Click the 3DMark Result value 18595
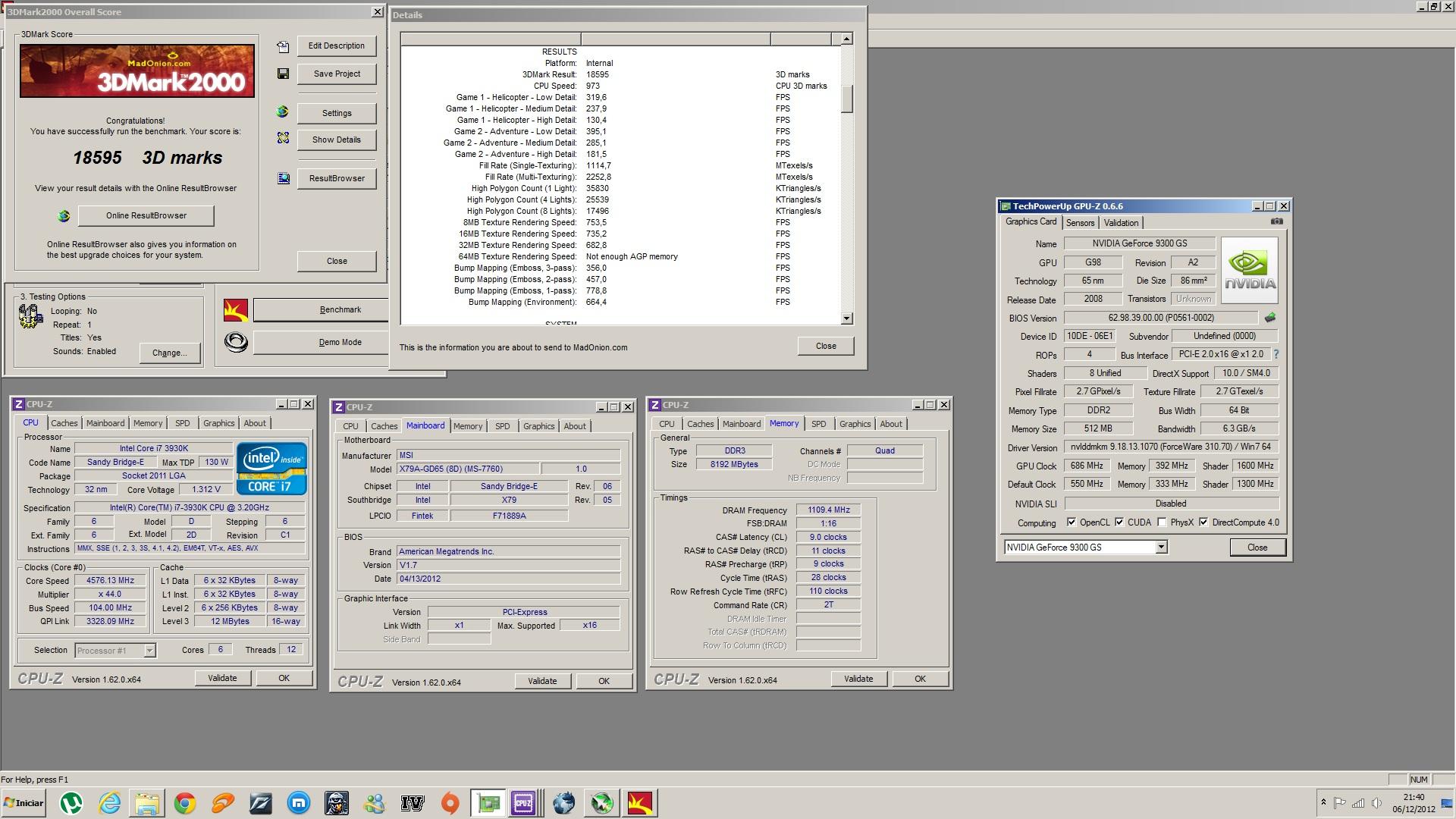1456x819 pixels. 598,74
